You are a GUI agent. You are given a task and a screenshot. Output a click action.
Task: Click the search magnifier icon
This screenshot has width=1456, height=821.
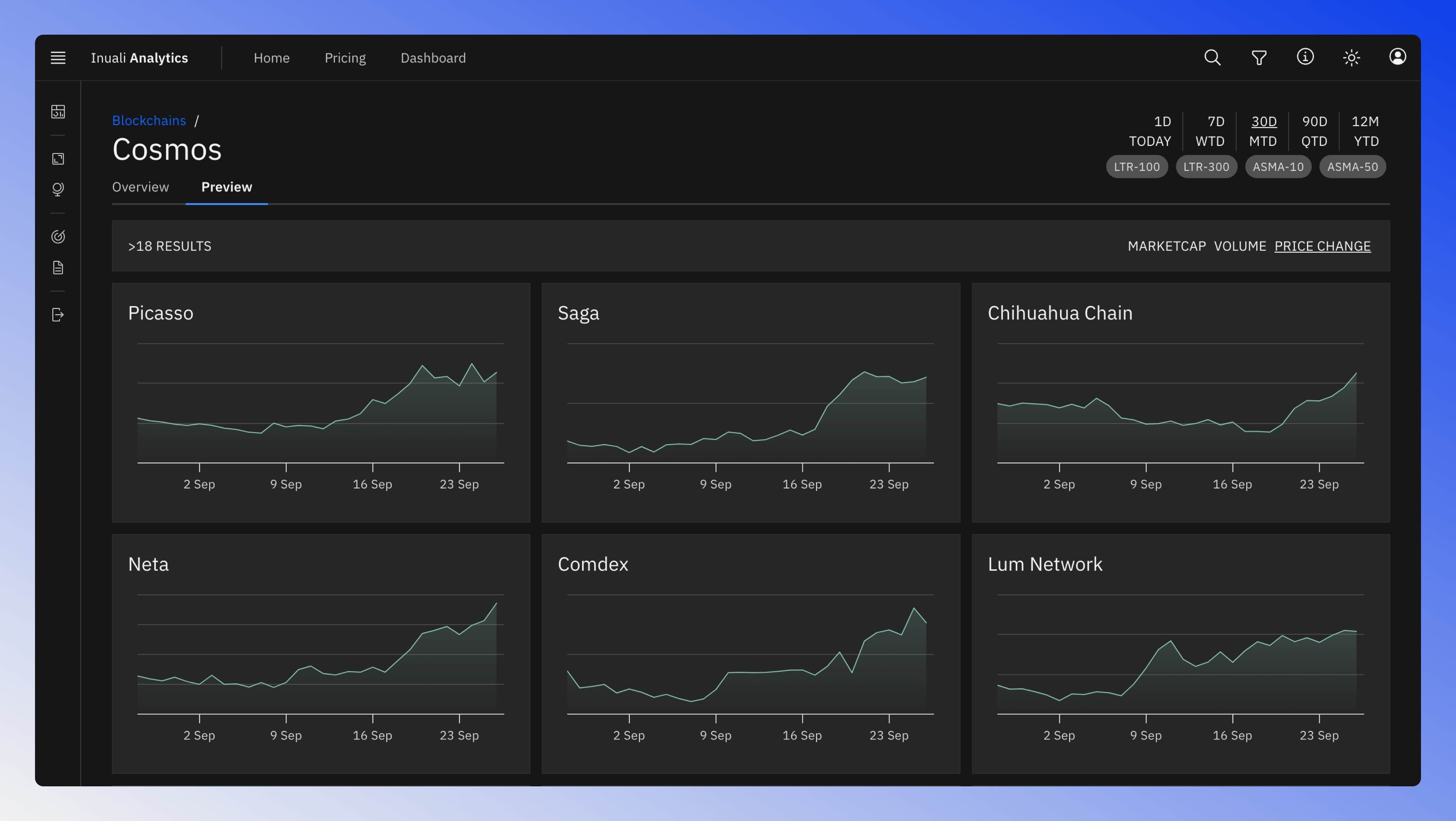coord(1212,58)
